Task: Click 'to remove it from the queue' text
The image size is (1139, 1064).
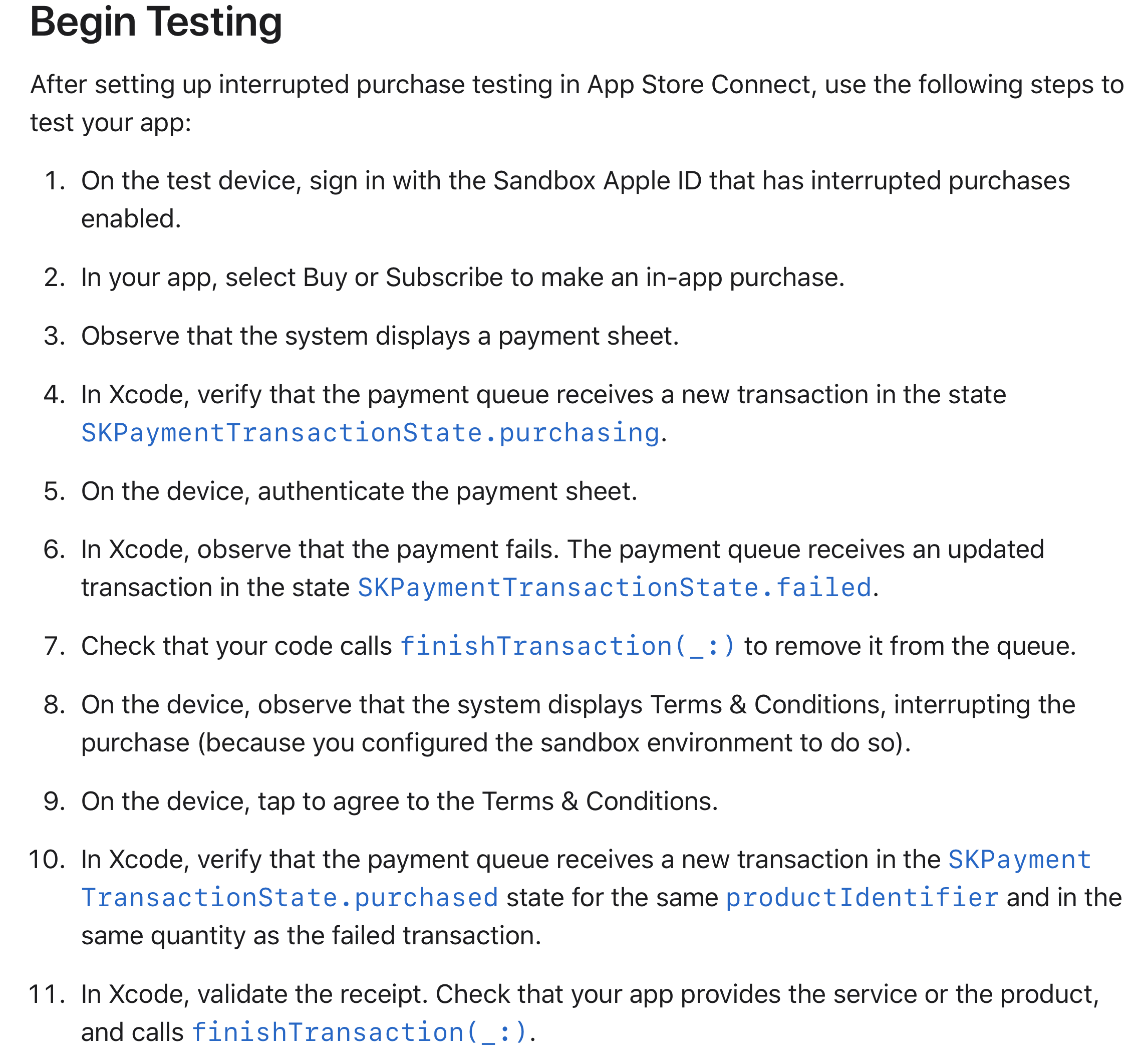Action: (x=911, y=646)
